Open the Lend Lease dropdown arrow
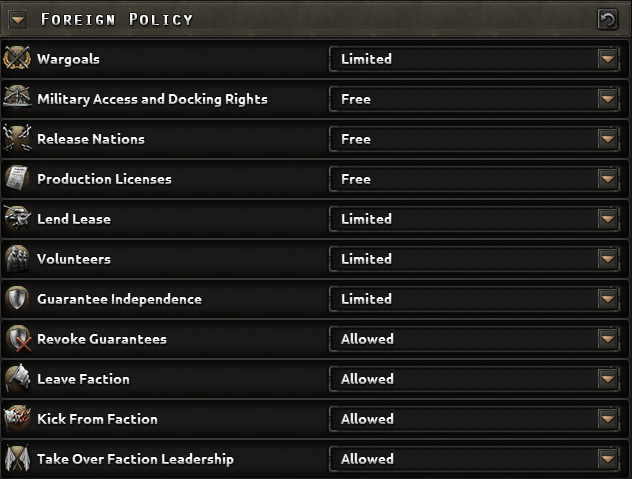Image resolution: width=632 pixels, height=479 pixels. click(607, 219)
